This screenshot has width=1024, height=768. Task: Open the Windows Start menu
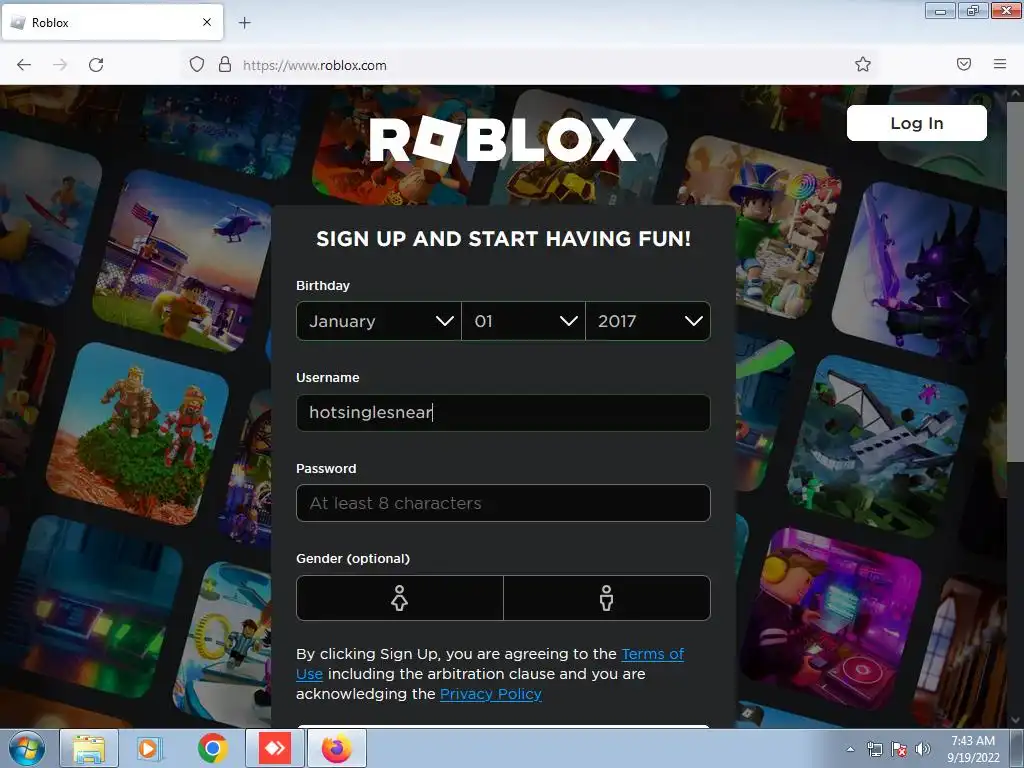coord(26,748)
